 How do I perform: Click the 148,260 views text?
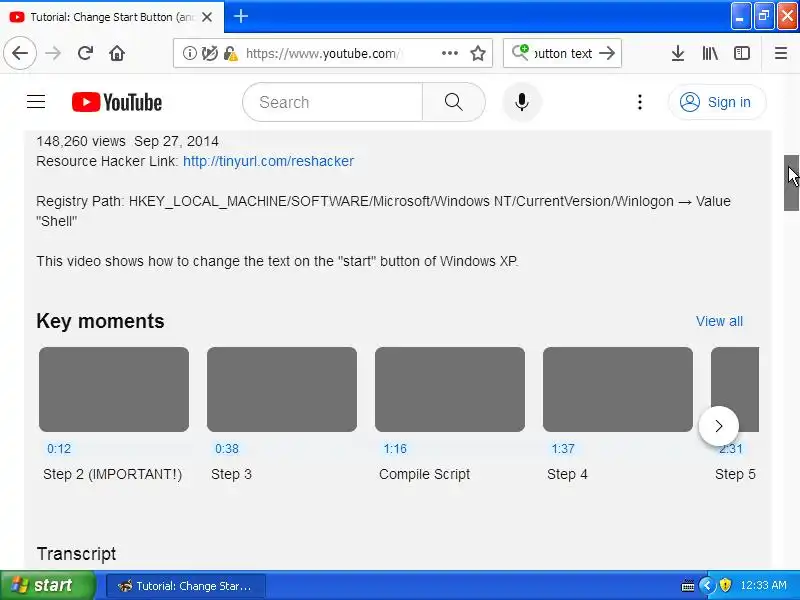pos(81,141)
